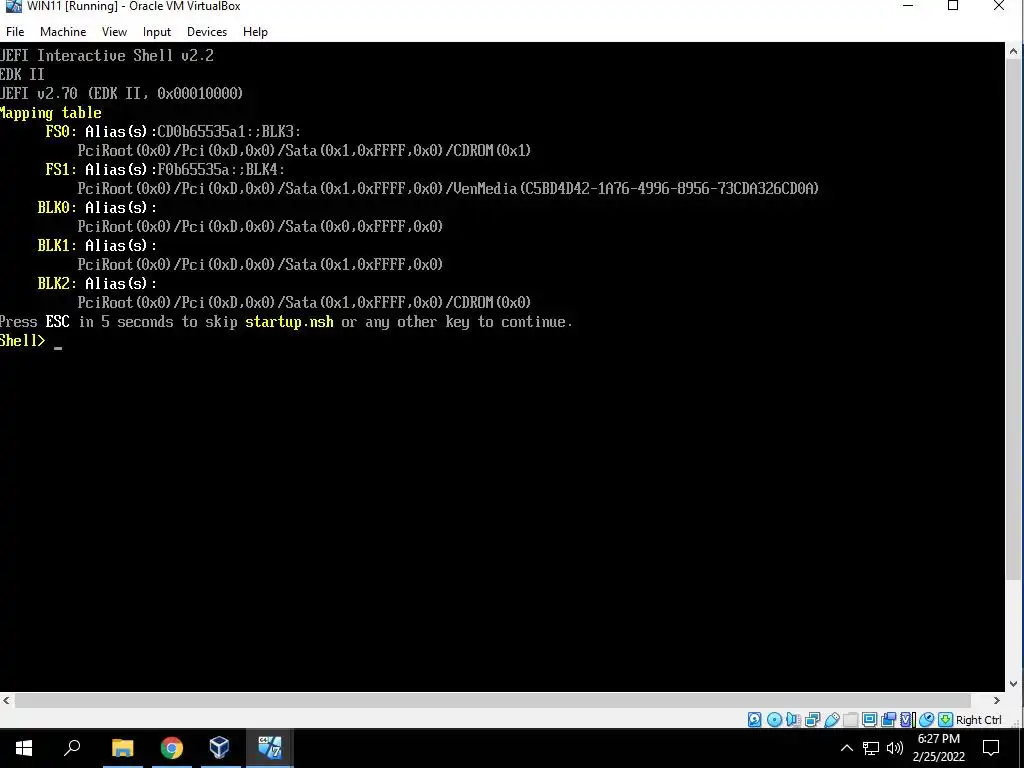Open File Explorer from the taskbar
The image size is (1024, 768).
(122, 748)
